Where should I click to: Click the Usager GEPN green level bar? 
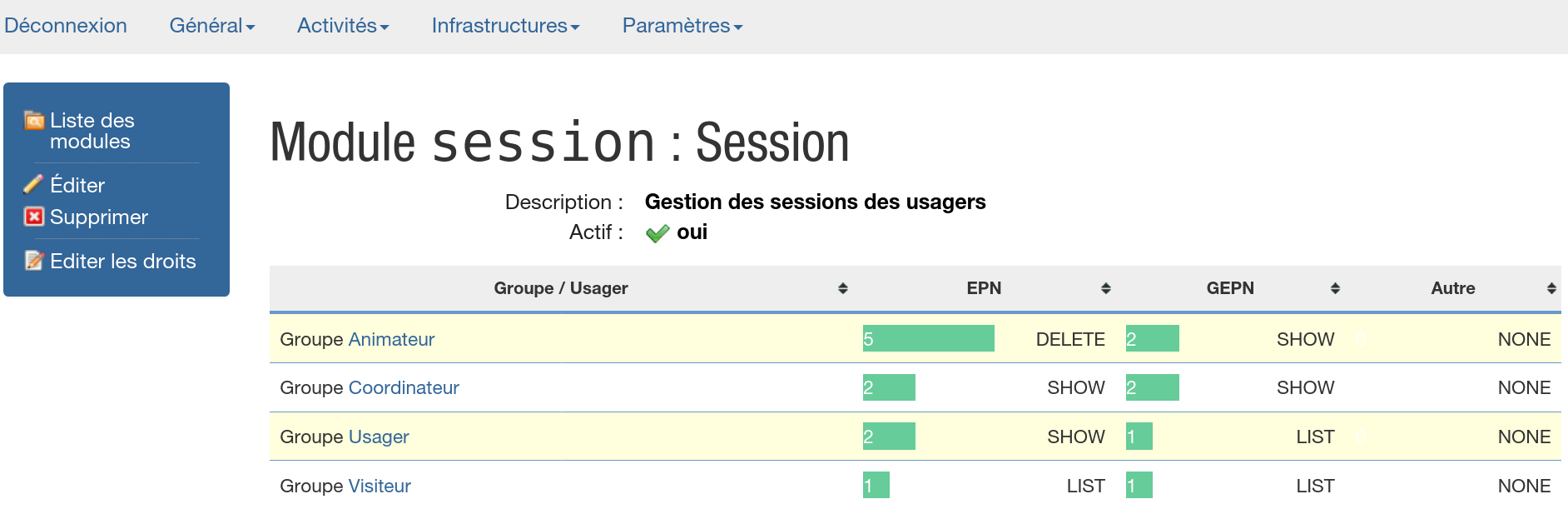pos(1139,436)
